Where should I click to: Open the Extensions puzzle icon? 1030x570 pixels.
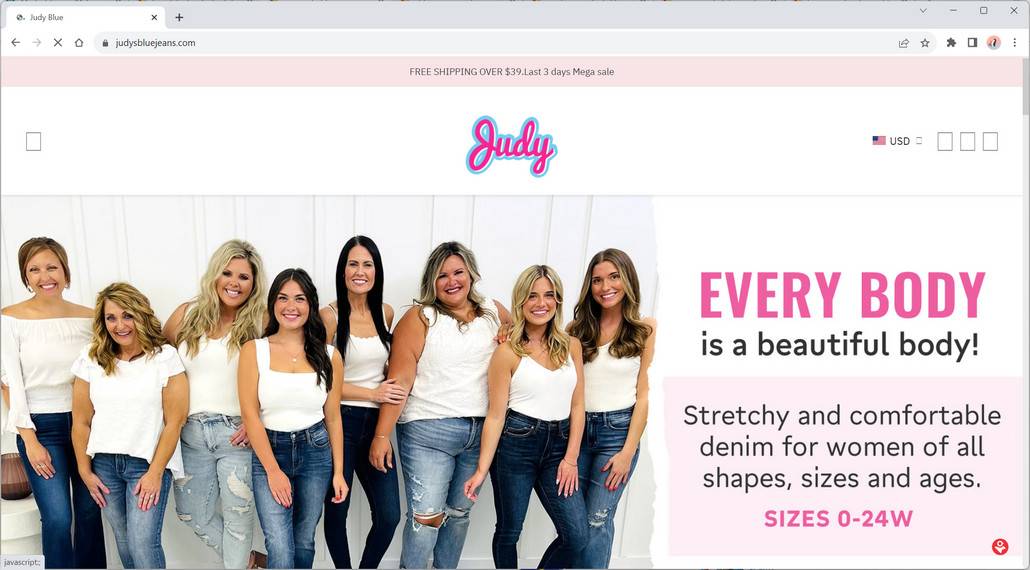tap(951, 43)
